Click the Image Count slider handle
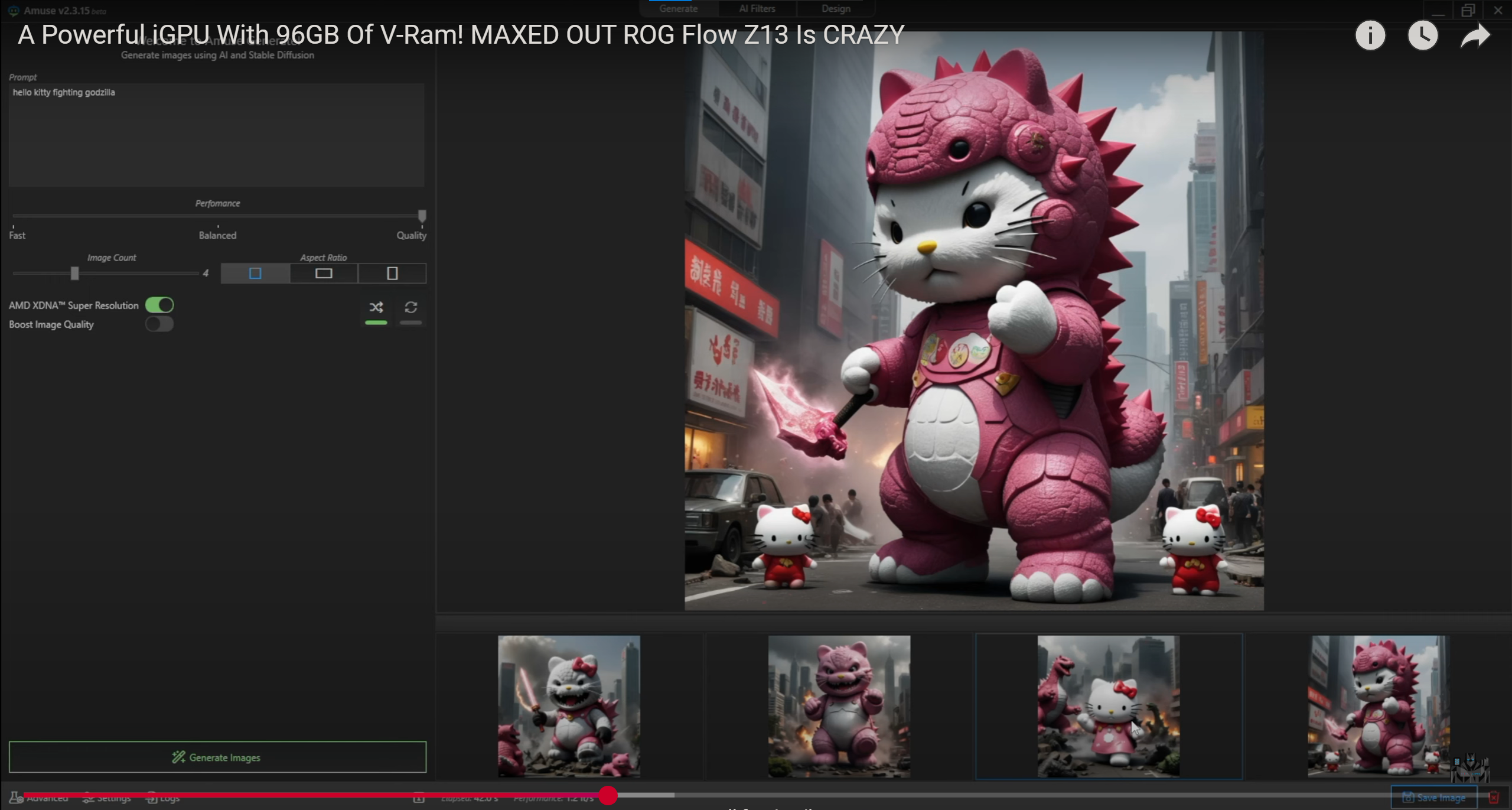The width and height of the screenshot is (1512, 810). point(74,274)
